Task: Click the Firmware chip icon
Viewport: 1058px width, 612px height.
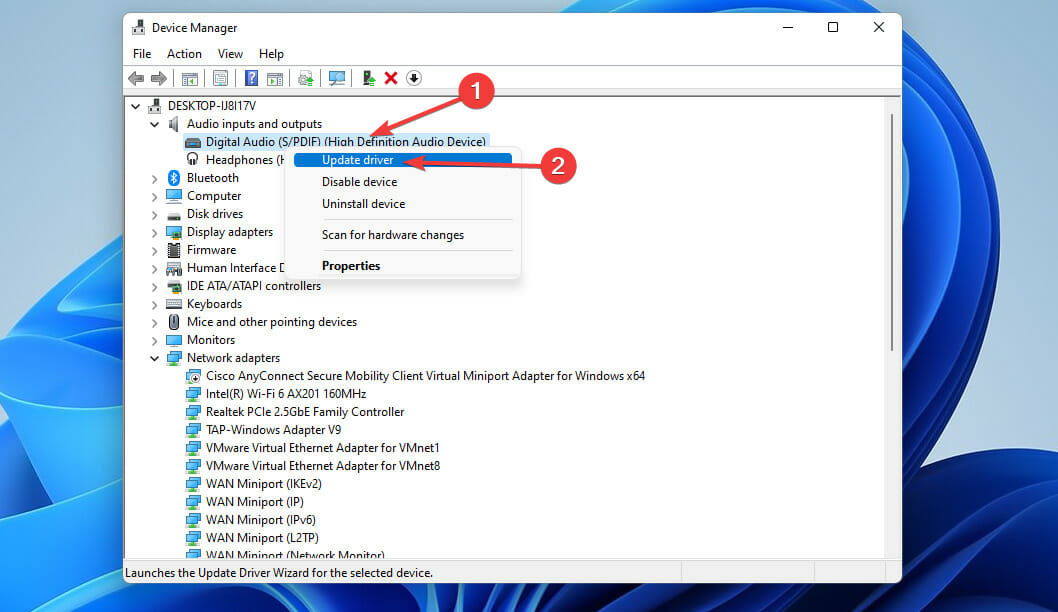Action: point(173,250)
